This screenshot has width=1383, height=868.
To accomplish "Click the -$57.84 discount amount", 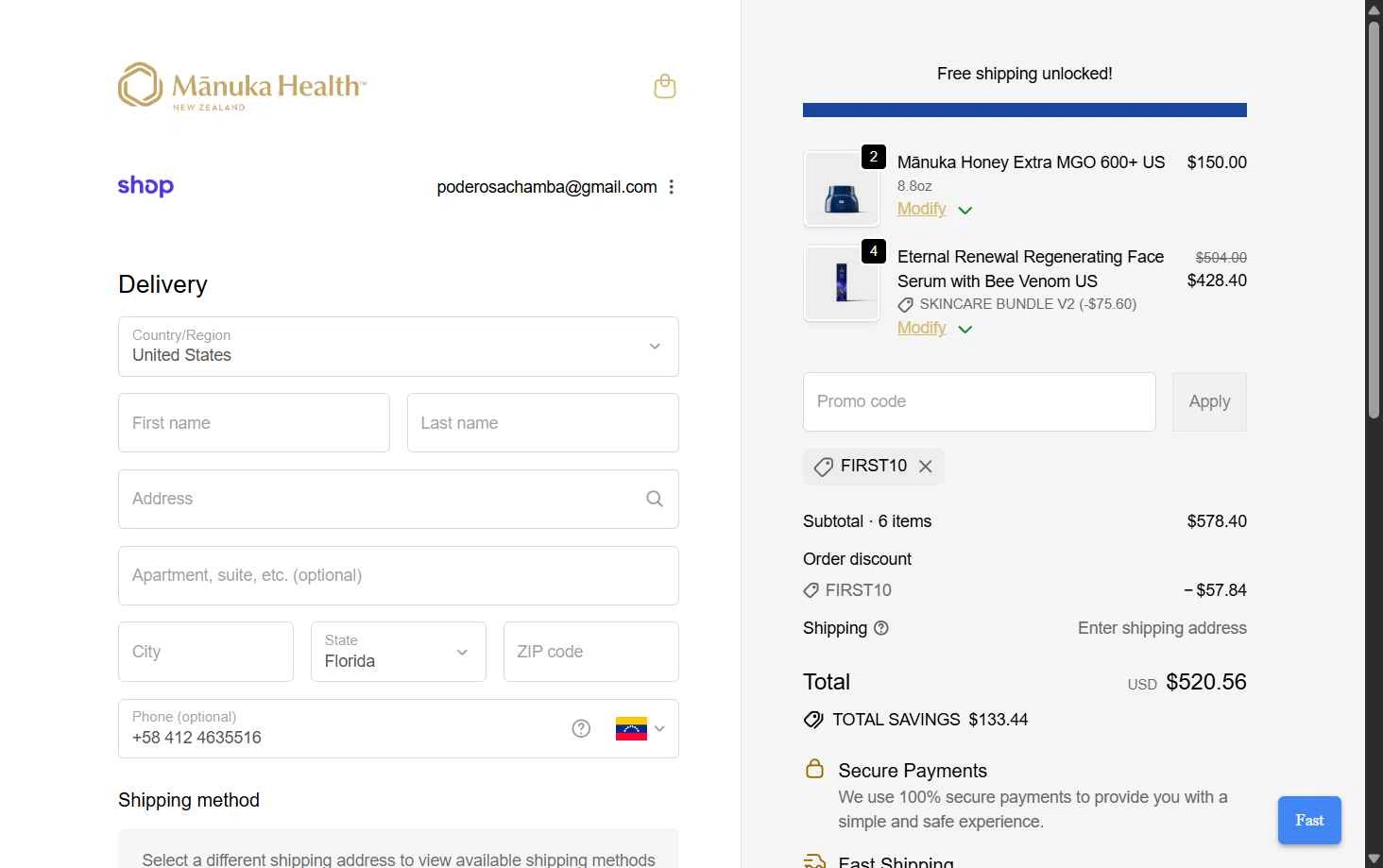I will [1215, 590].
